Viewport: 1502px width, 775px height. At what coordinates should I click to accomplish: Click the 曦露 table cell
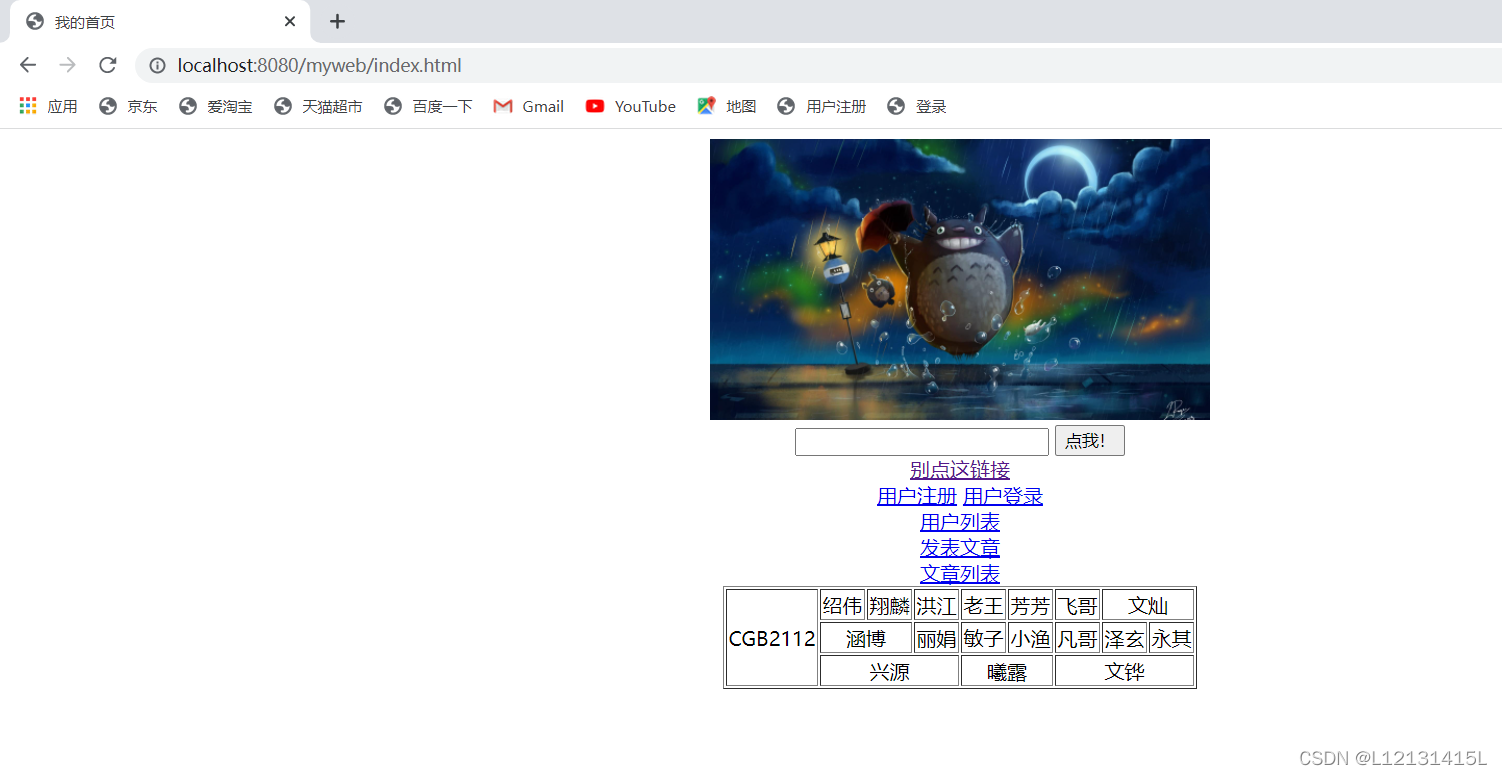[x=1007, y=671]
